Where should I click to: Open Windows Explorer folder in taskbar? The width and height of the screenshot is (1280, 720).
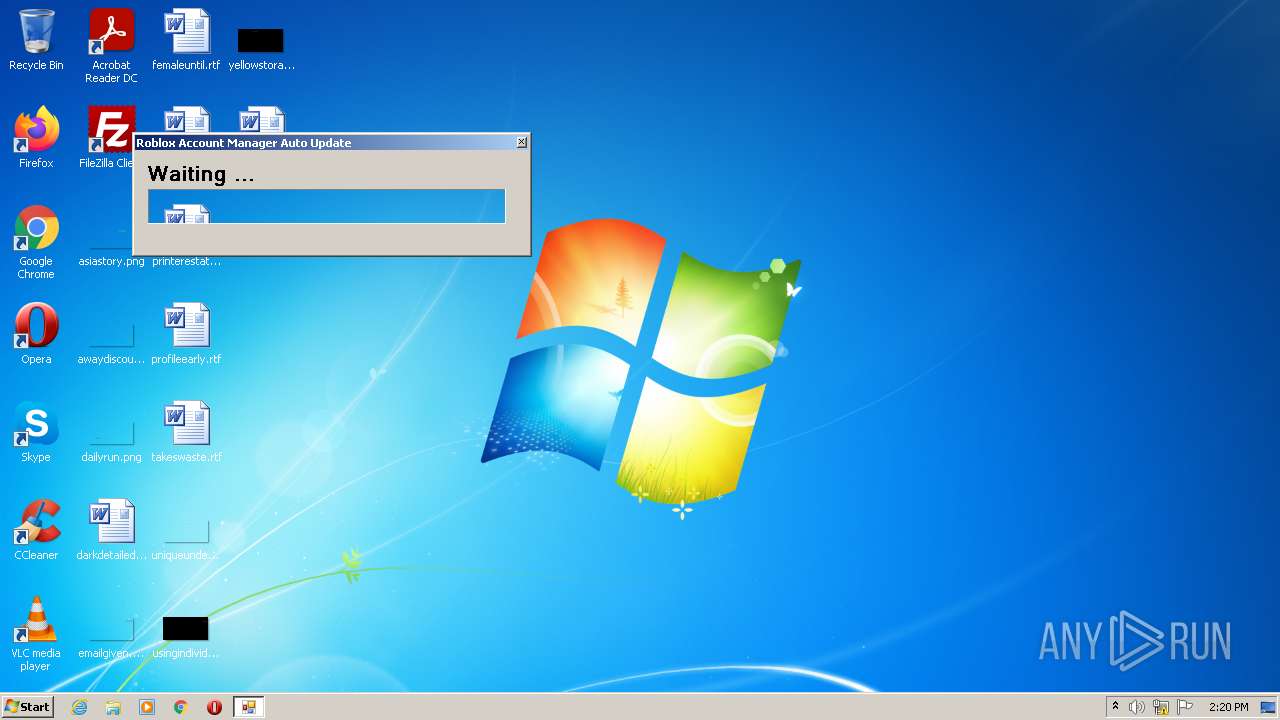(113, 707)
